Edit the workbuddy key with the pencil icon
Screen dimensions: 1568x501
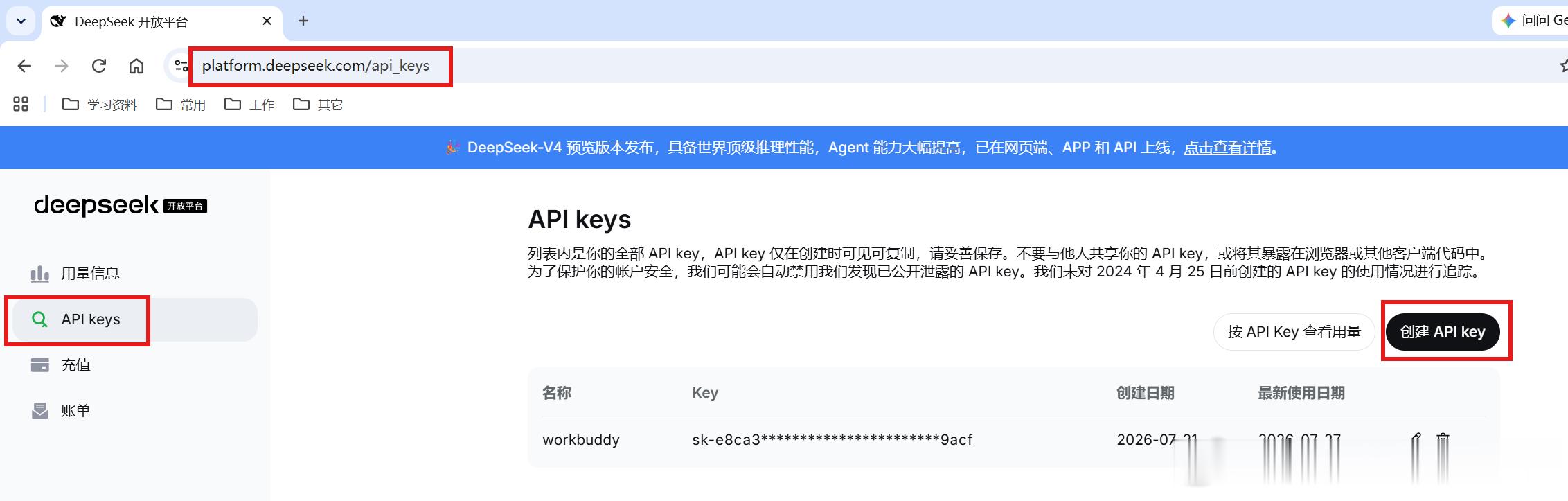pyautogui.click(x=1416, y=440)
